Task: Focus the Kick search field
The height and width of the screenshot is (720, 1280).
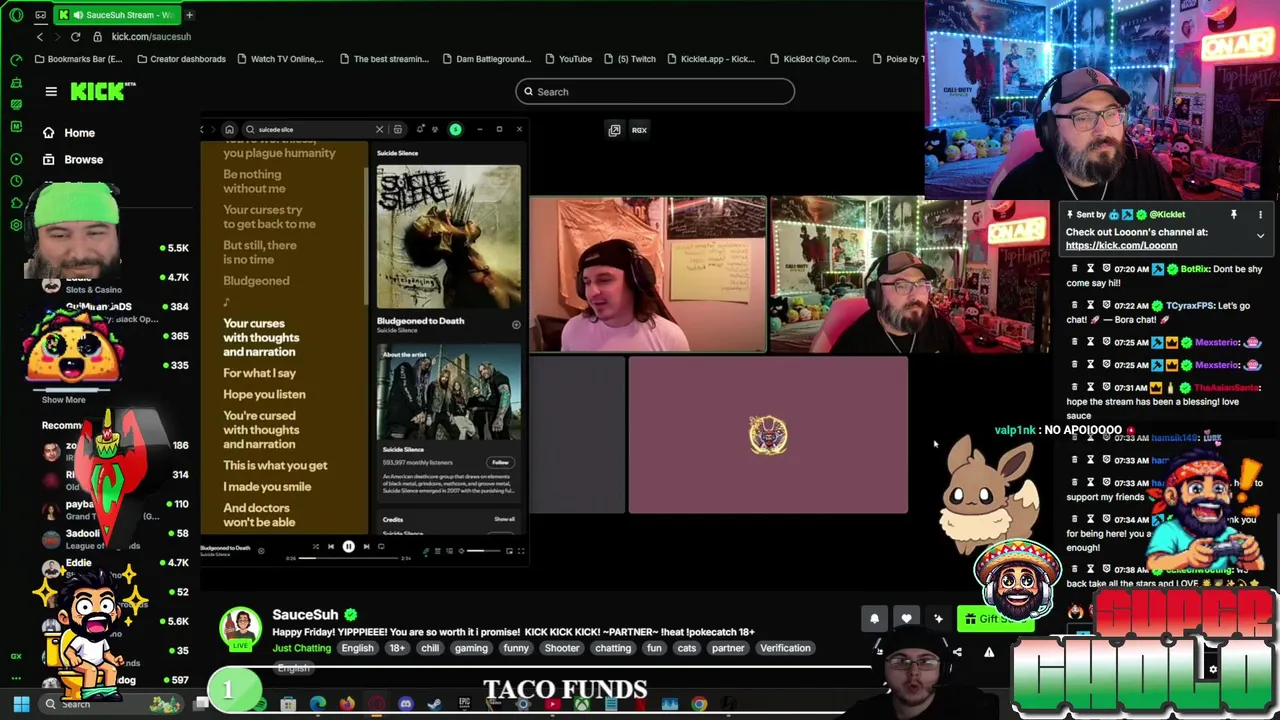Action: coord(655,92)
